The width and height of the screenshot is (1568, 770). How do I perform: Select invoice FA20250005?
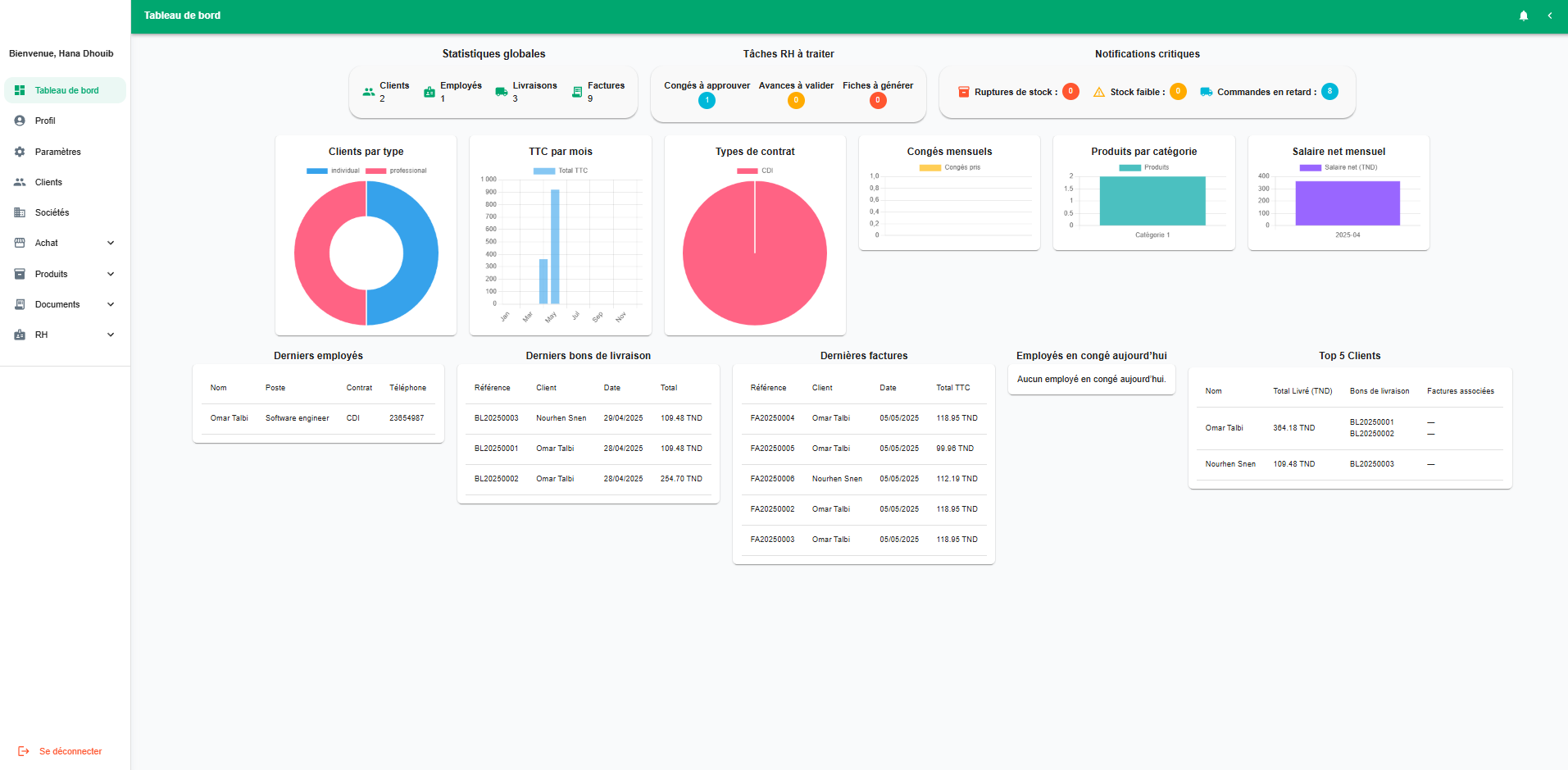(773, 449)
